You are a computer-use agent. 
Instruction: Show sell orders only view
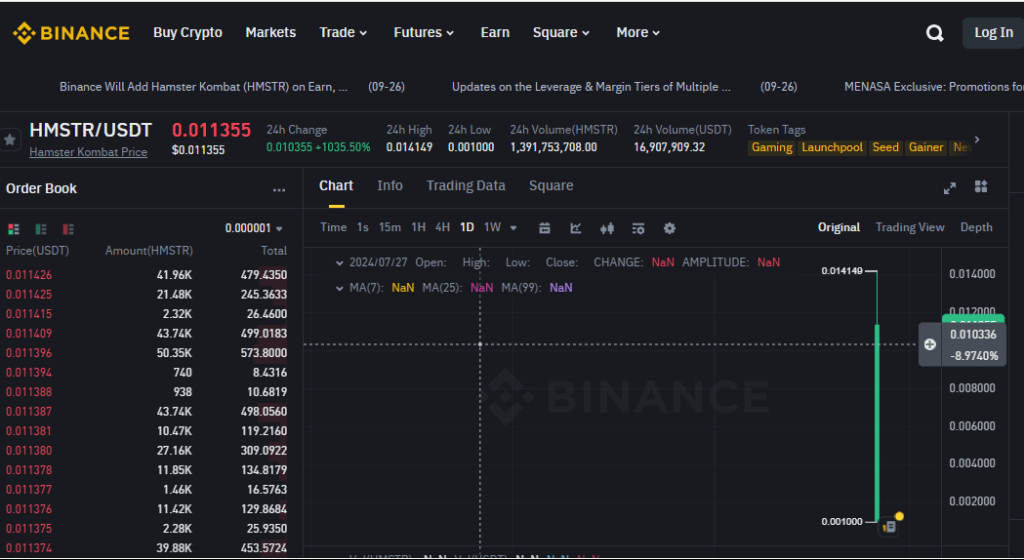[68, 228]
